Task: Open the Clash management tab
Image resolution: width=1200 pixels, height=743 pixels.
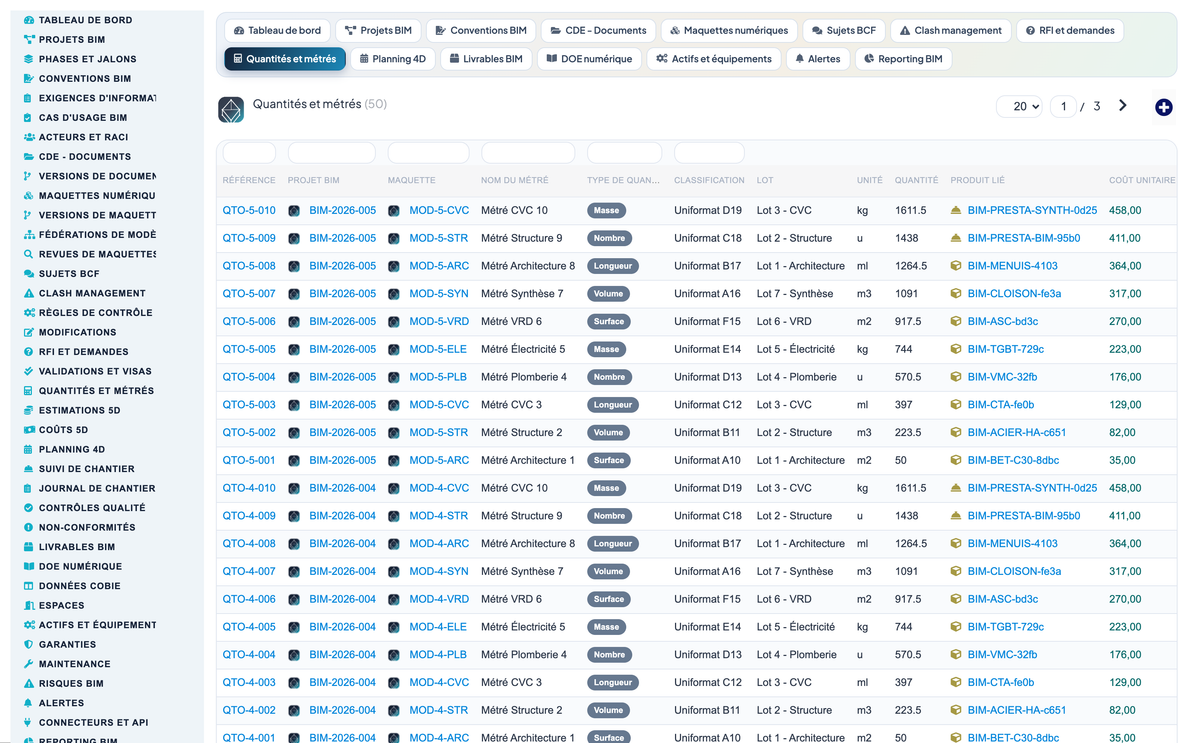Action: click(x=950, y=31)
